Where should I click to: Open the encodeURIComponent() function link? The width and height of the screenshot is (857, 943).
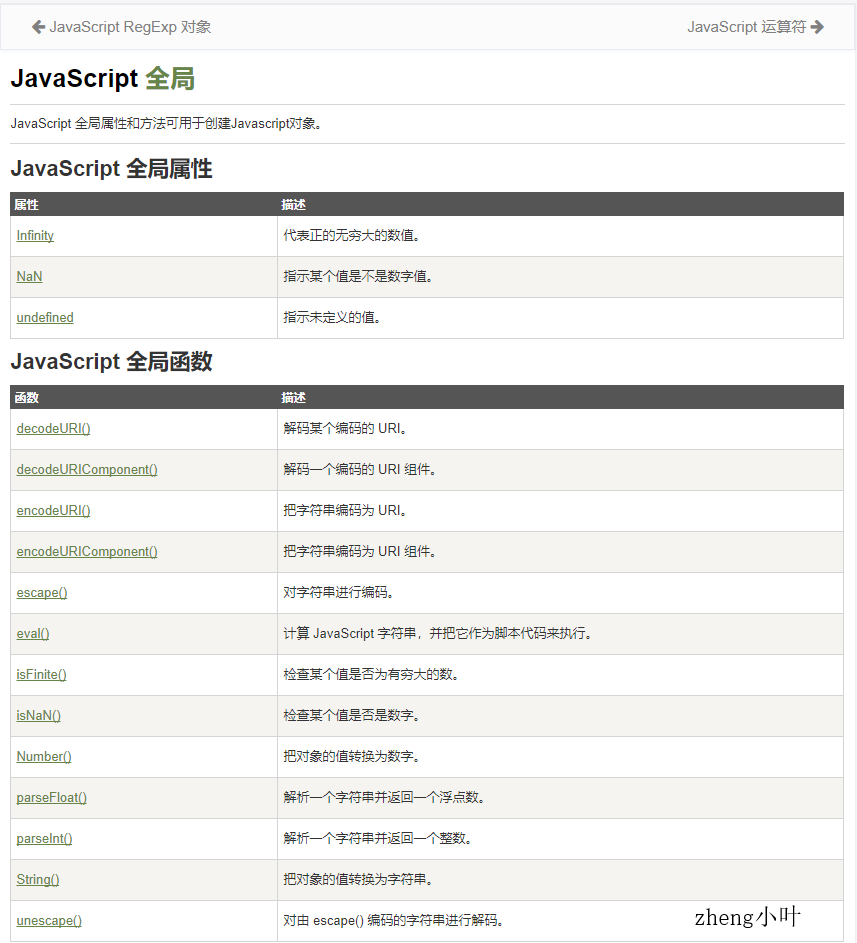(x=87, y=551)
